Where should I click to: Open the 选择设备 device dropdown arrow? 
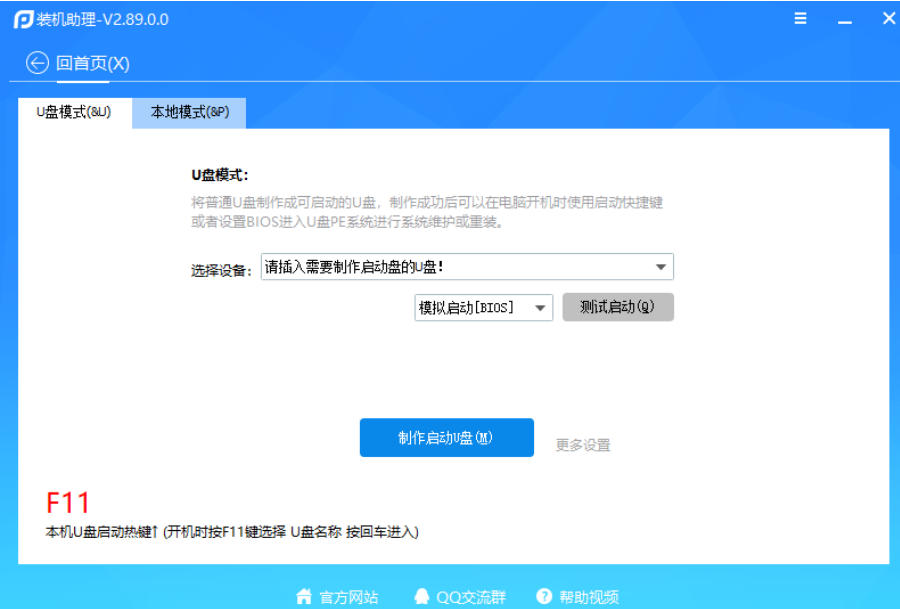click(661, 267)
